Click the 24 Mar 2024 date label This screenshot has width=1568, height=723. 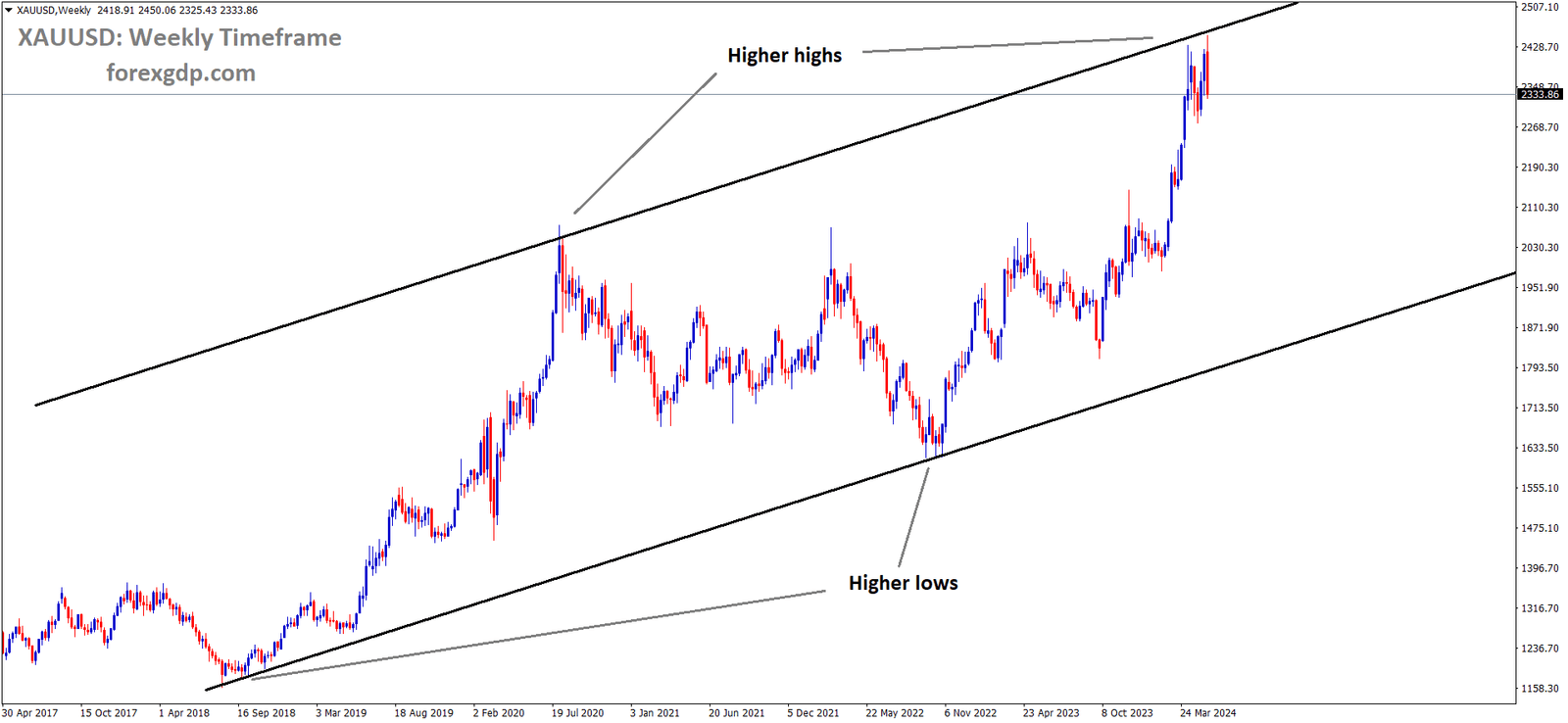coord(1208,713)
